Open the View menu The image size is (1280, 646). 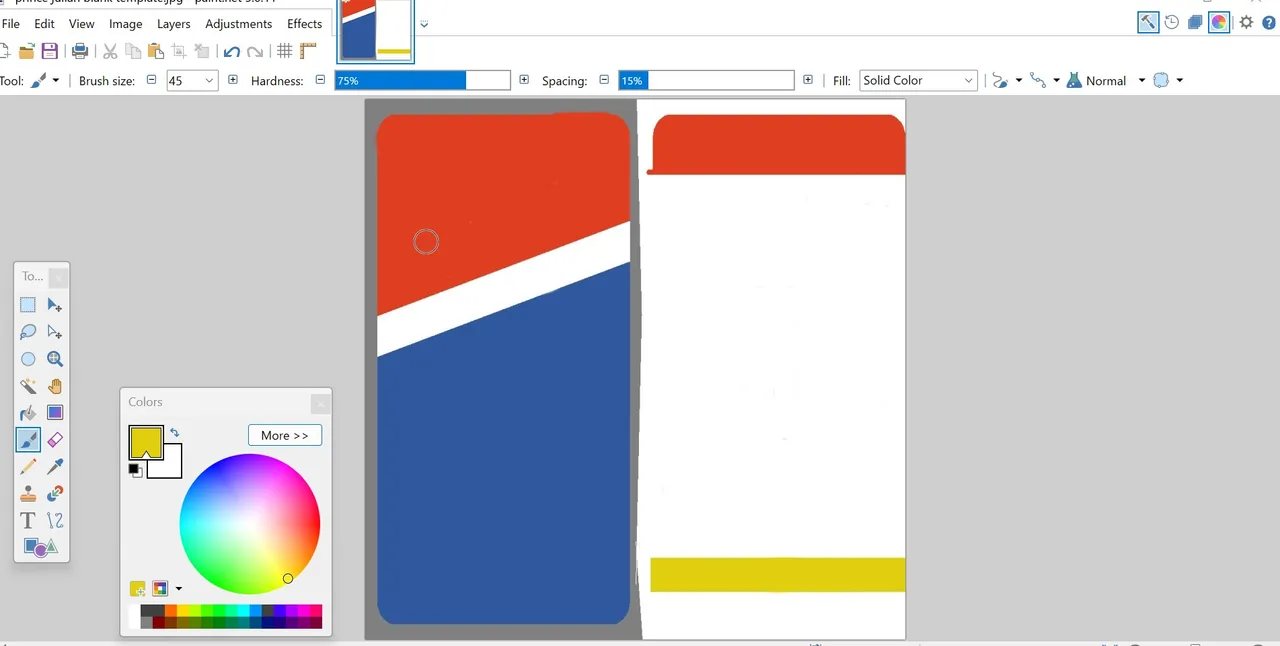tap(82, 23)
